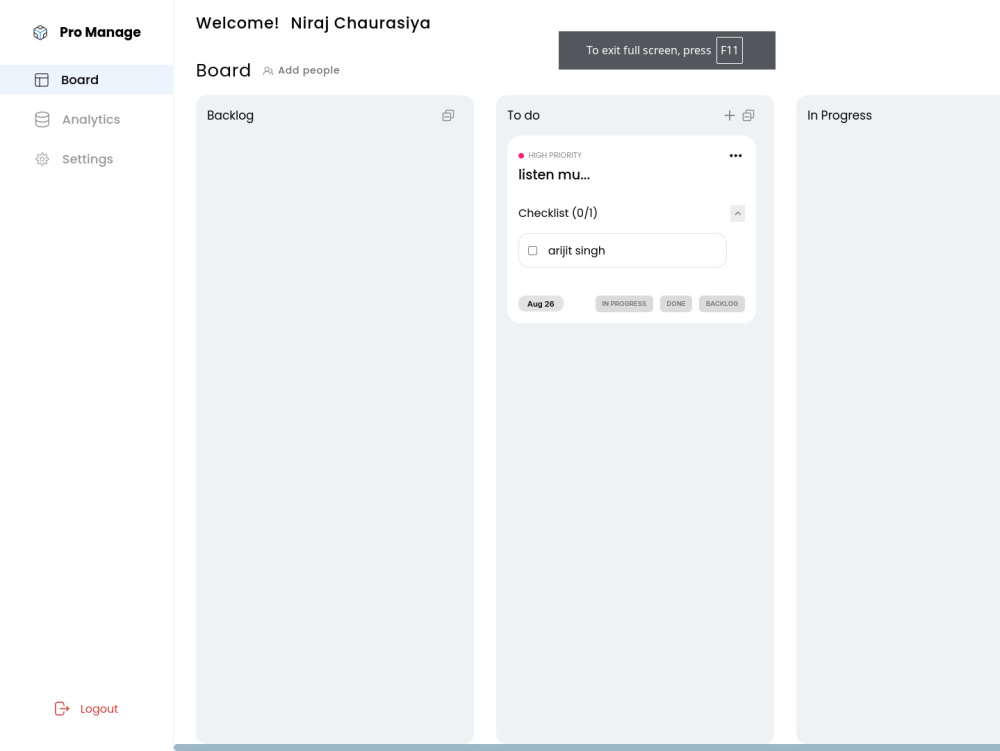
Task: Click the Board layout icon in sidebar
Action: [41, 80]
